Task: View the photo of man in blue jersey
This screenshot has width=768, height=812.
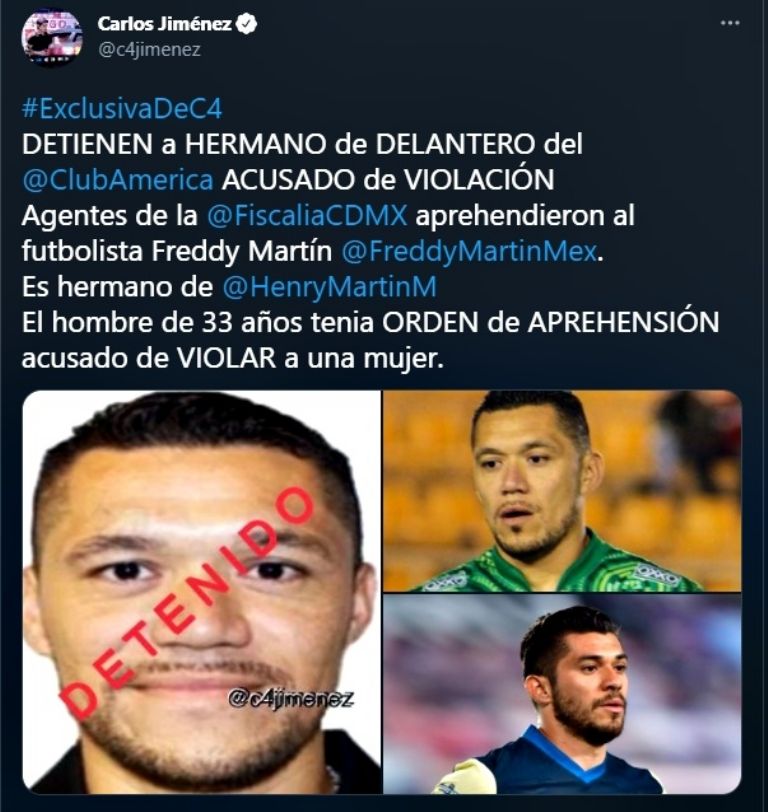Action: point(562,694)
